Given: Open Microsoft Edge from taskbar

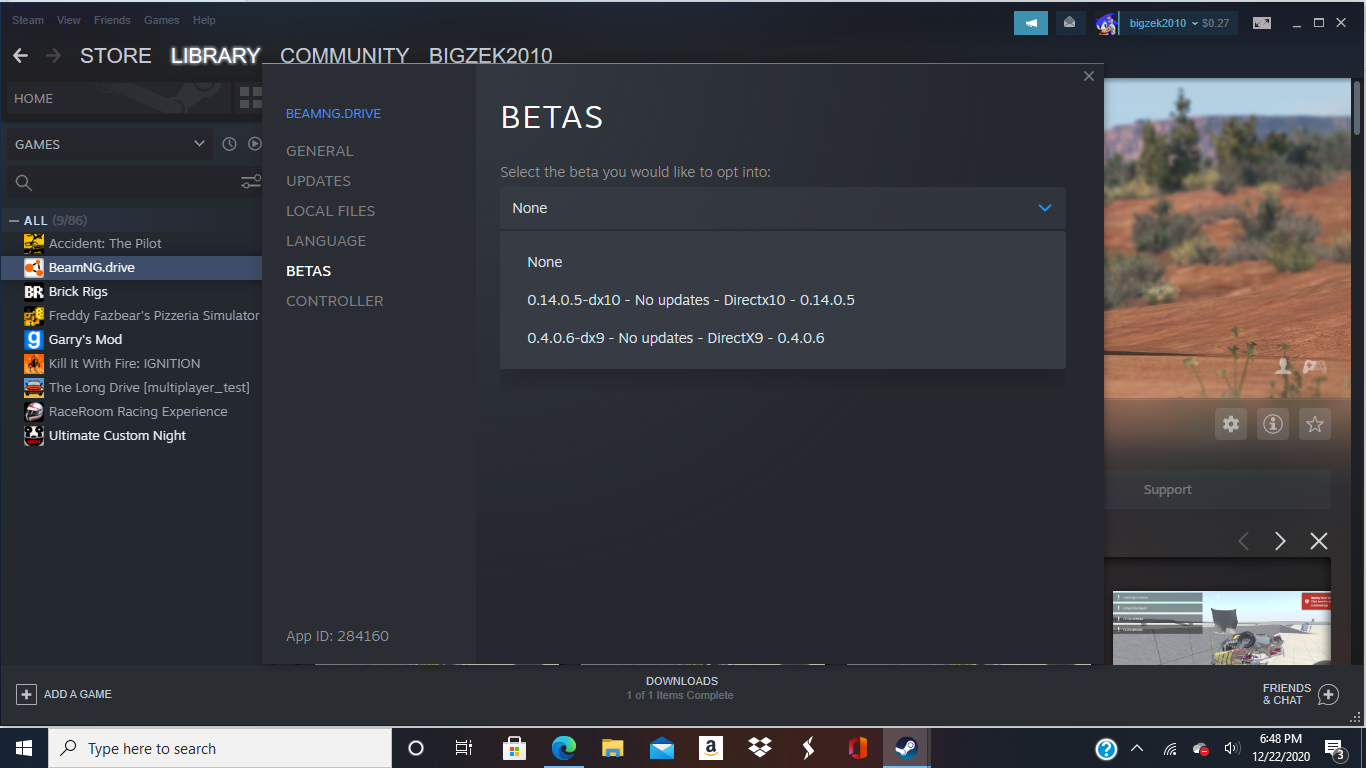Looking at the screenshot, I should click(x=564, y=748).
